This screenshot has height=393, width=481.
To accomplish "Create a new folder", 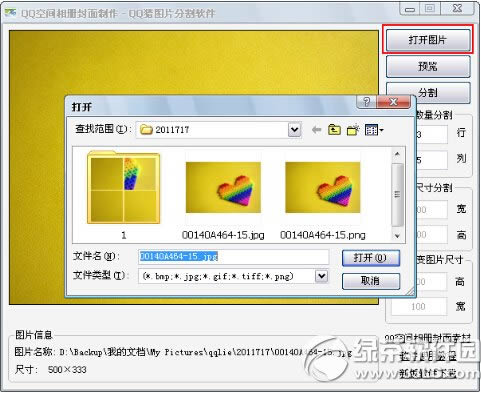I will click(353, 130).
